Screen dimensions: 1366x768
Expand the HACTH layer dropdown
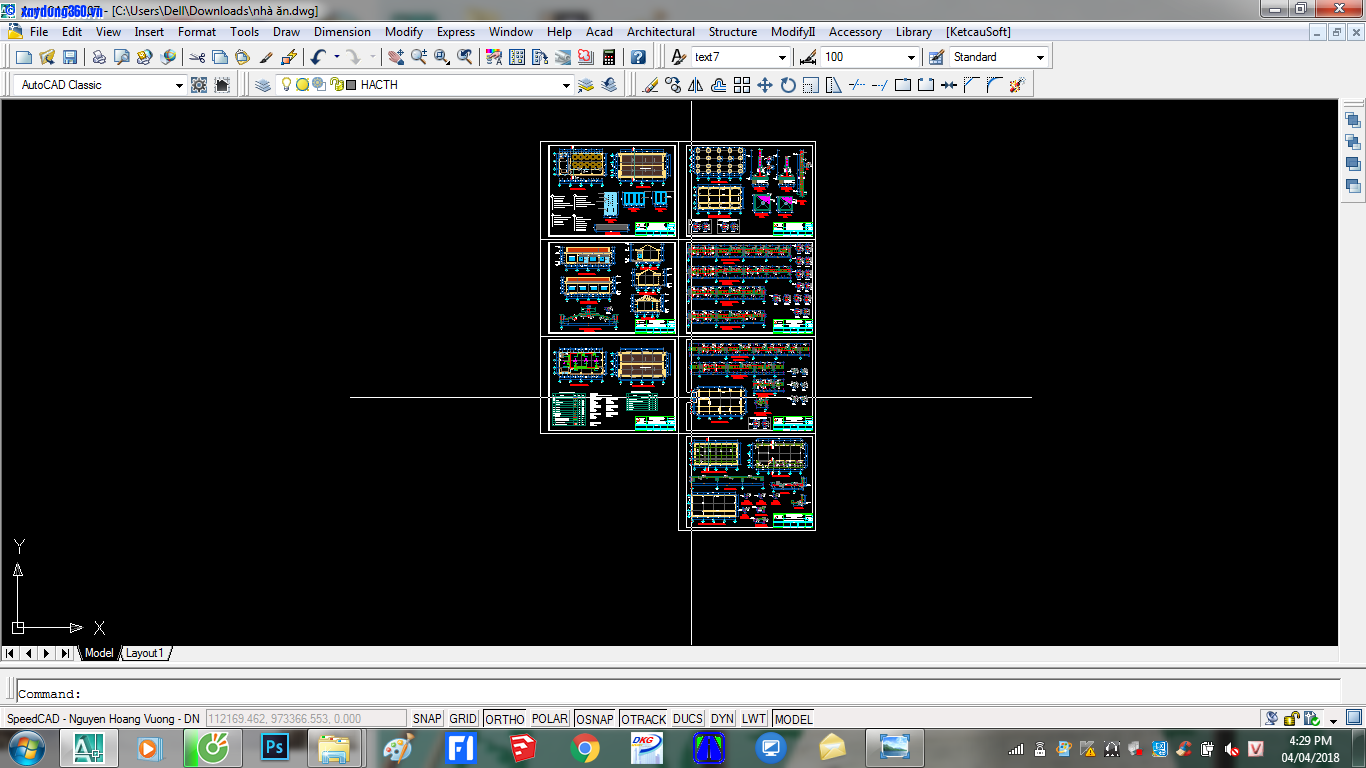click(566, 85)
